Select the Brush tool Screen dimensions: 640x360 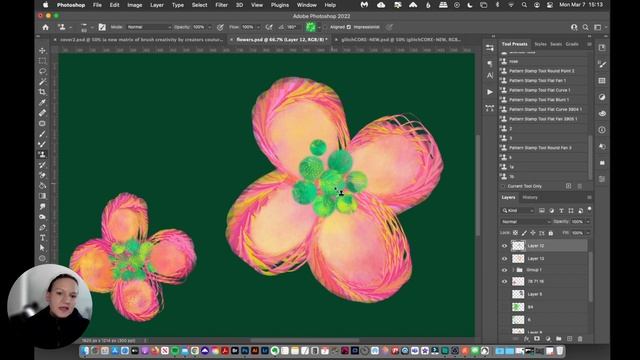[42, 134]
